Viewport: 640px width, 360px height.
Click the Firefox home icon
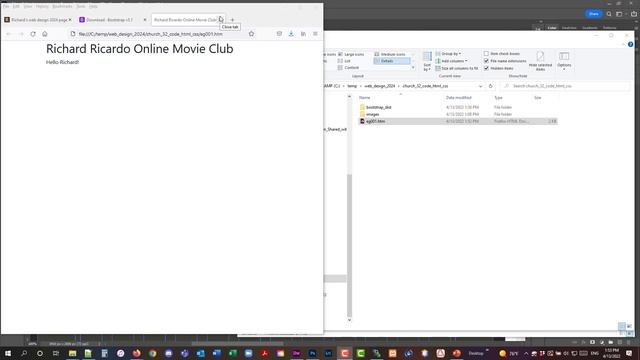(45, 34)
